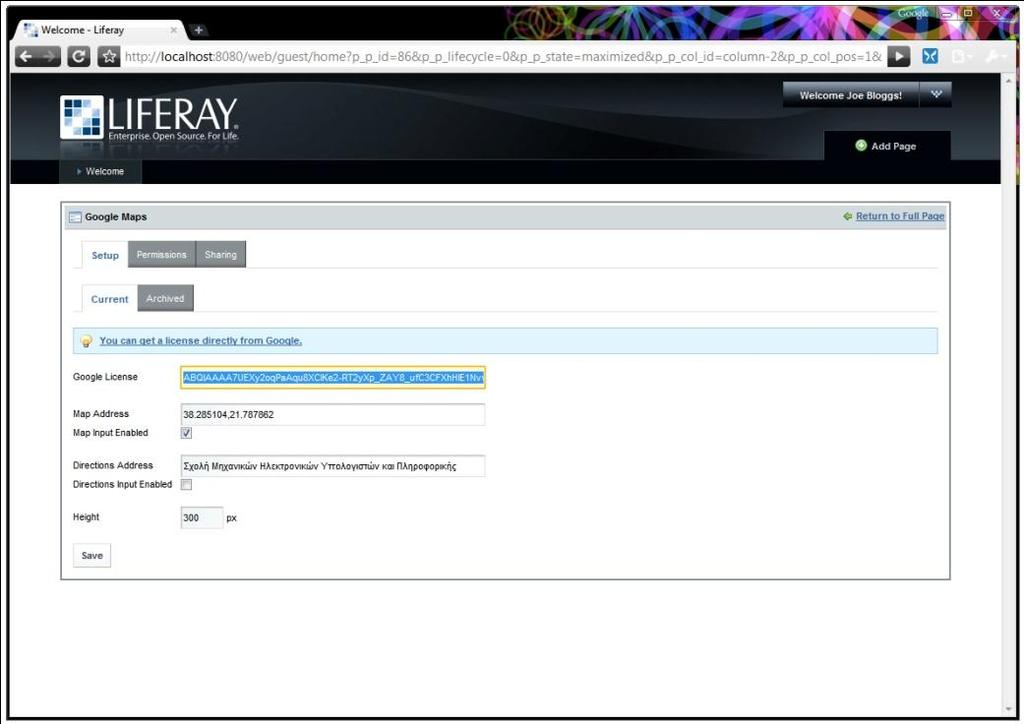Click the Go play arrow beside address bar
1024x724 pixels.
899,56
